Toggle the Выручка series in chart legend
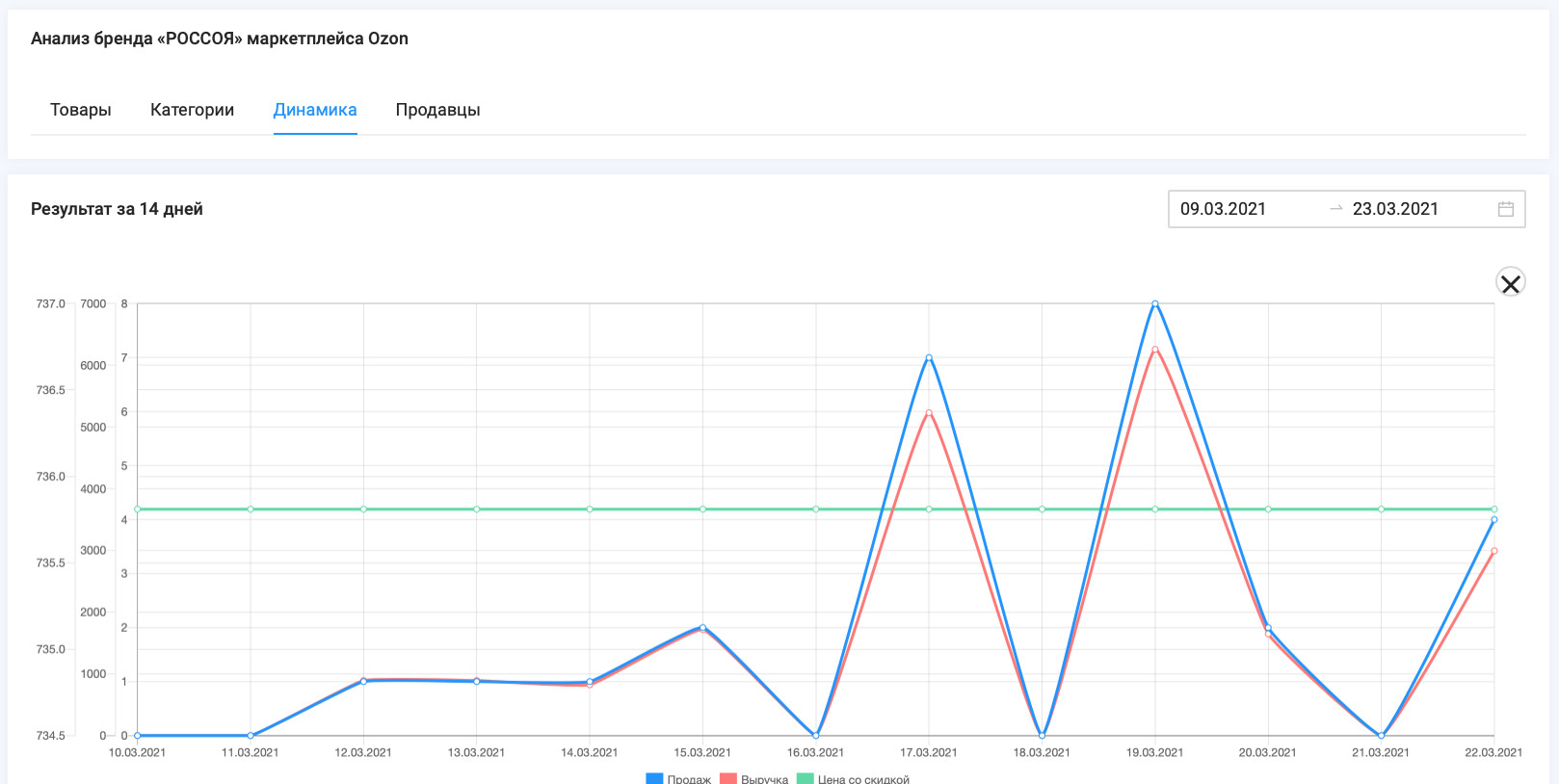 click(753, 778)
